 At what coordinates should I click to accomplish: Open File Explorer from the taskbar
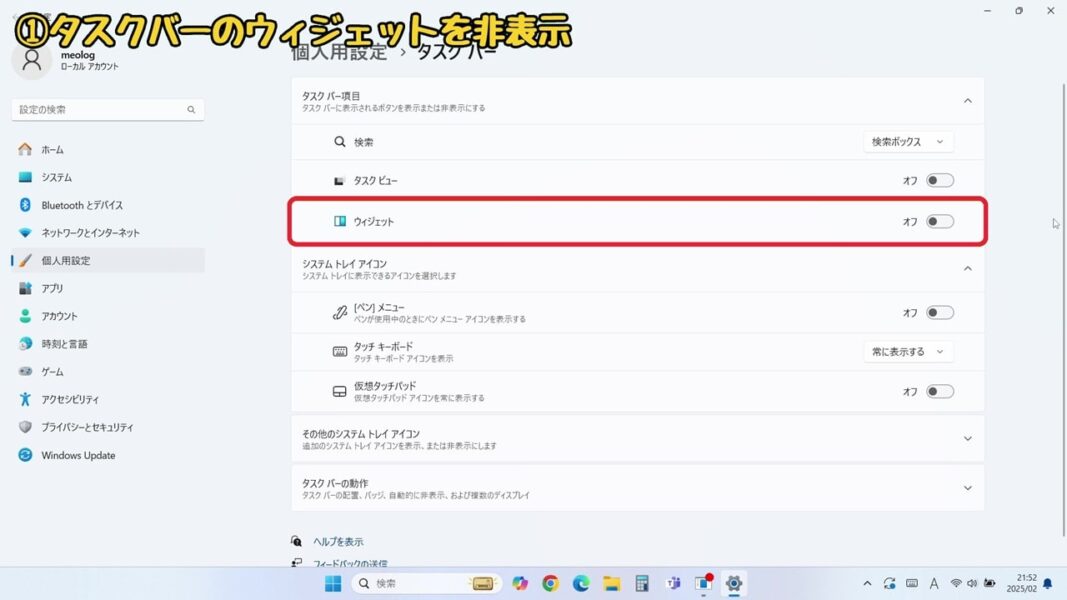(x=611, y=584)
